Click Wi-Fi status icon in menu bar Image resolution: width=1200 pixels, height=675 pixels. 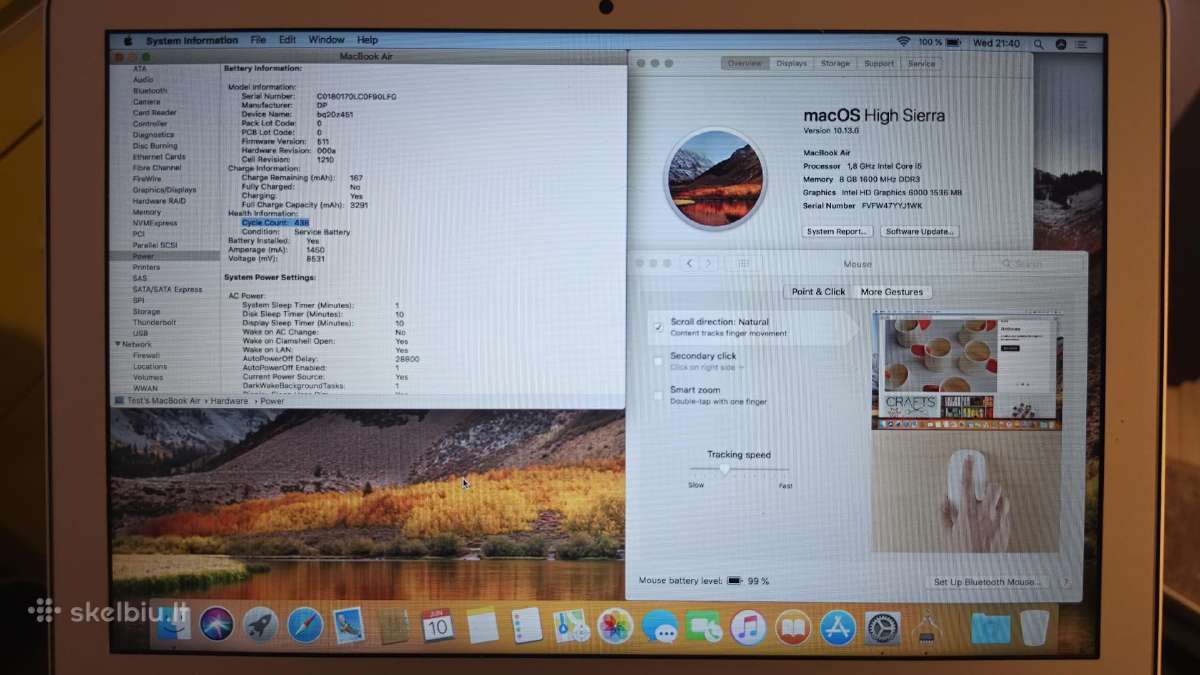tap(903, 42)
